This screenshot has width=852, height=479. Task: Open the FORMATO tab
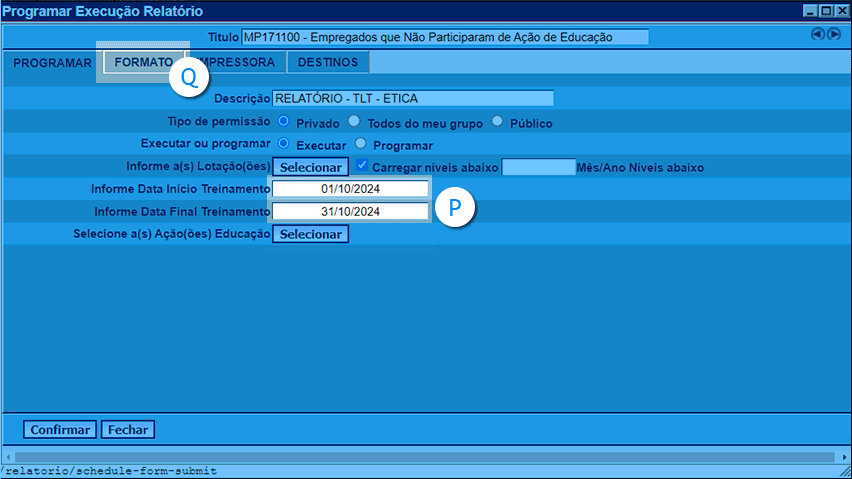143,62
